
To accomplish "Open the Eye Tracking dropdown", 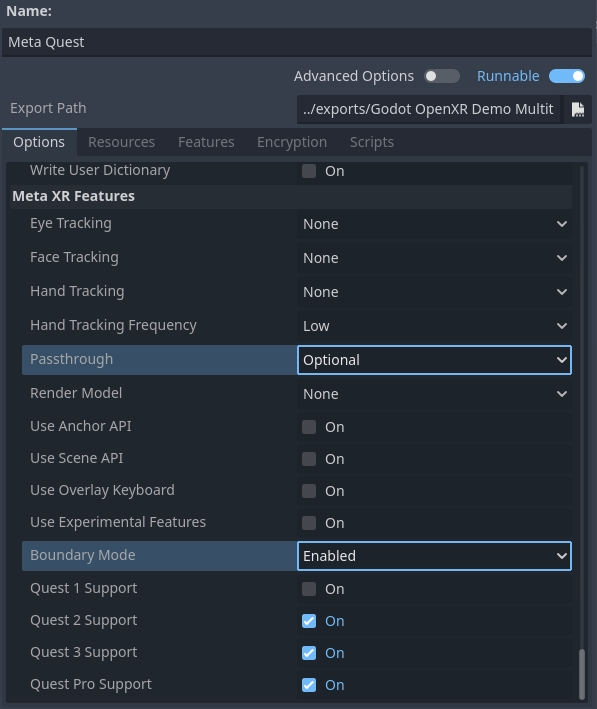I will 434,224.
